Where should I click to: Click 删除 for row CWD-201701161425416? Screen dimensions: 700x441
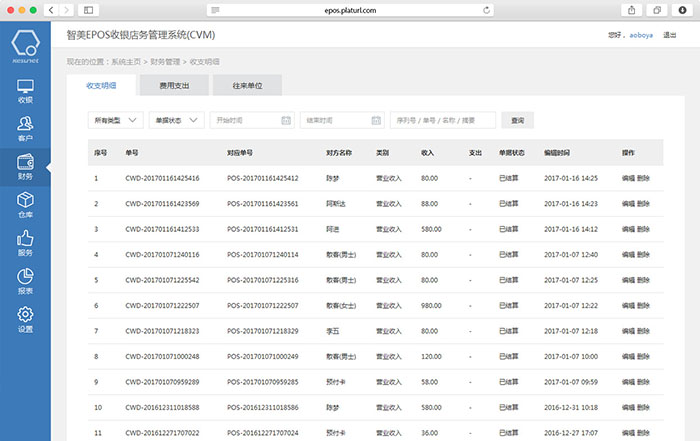(643, 178)
